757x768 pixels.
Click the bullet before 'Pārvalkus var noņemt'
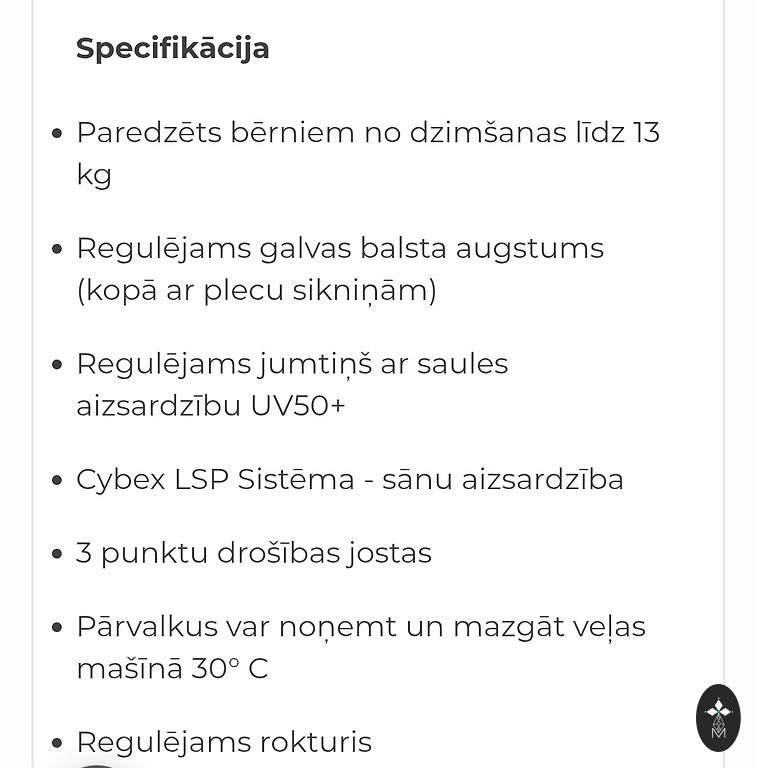tap(57, 627)
